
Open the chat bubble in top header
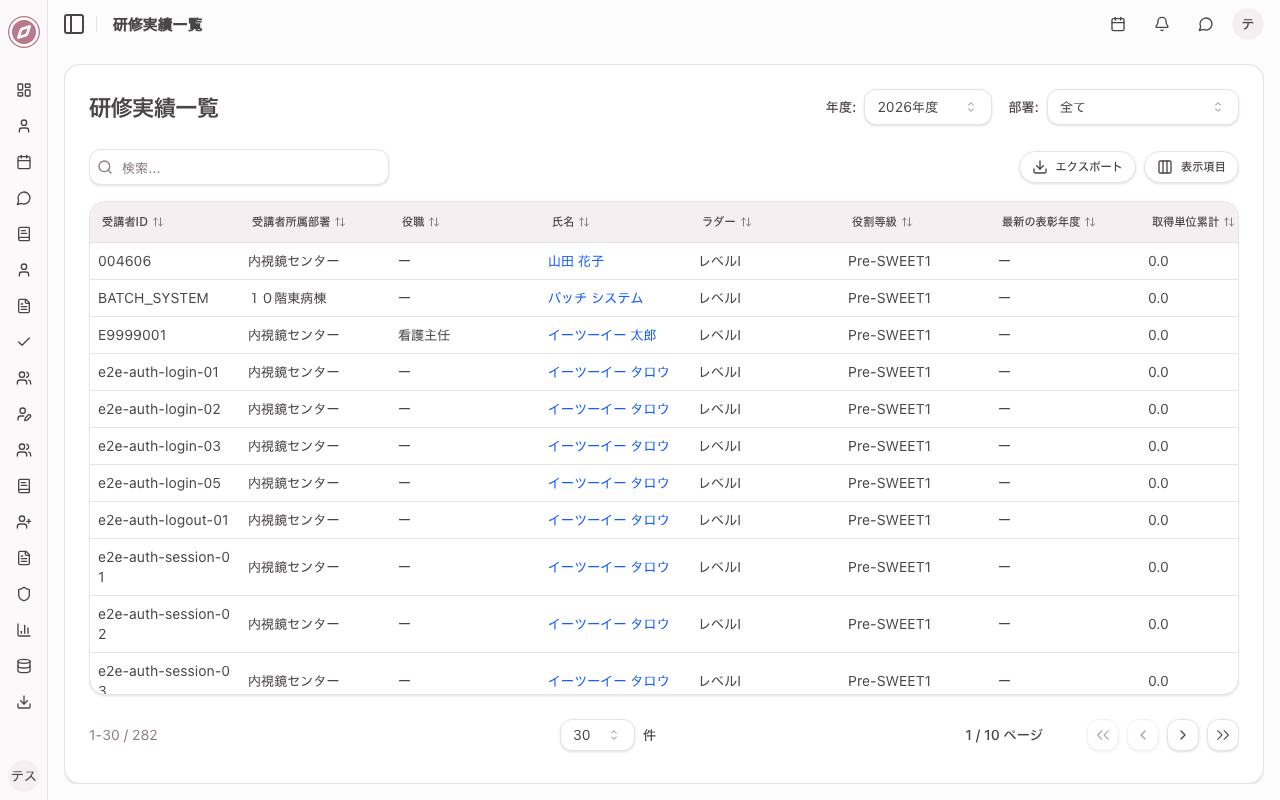tap(1206, 24)
